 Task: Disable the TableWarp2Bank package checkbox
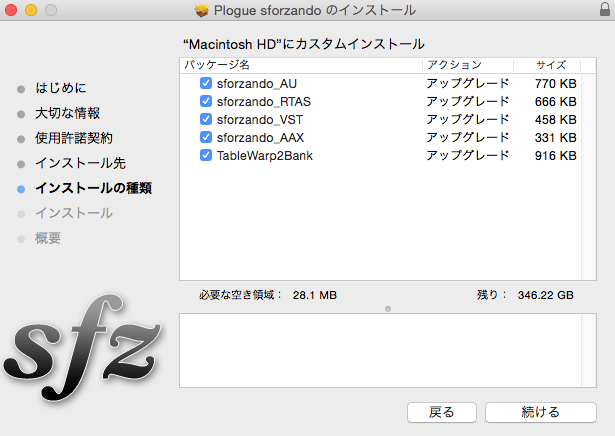click(206, 155)
